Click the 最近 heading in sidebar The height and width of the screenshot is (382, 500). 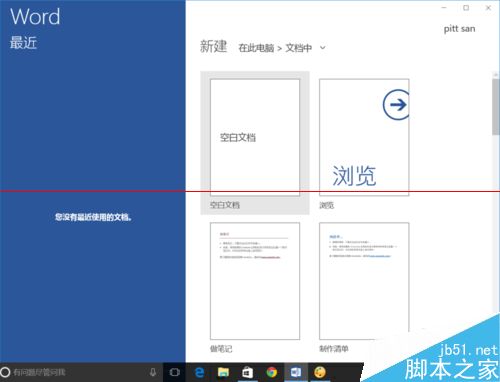click(23, 43)
